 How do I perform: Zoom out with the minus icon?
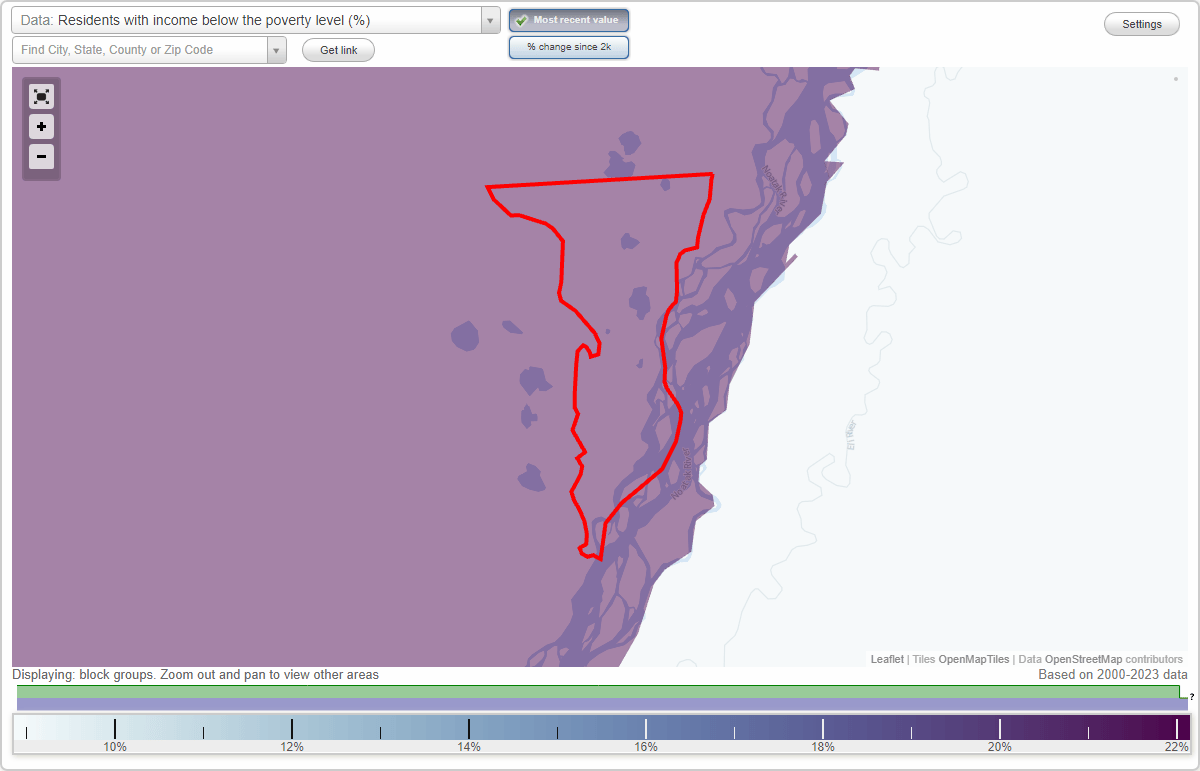[x=41, y=157]
